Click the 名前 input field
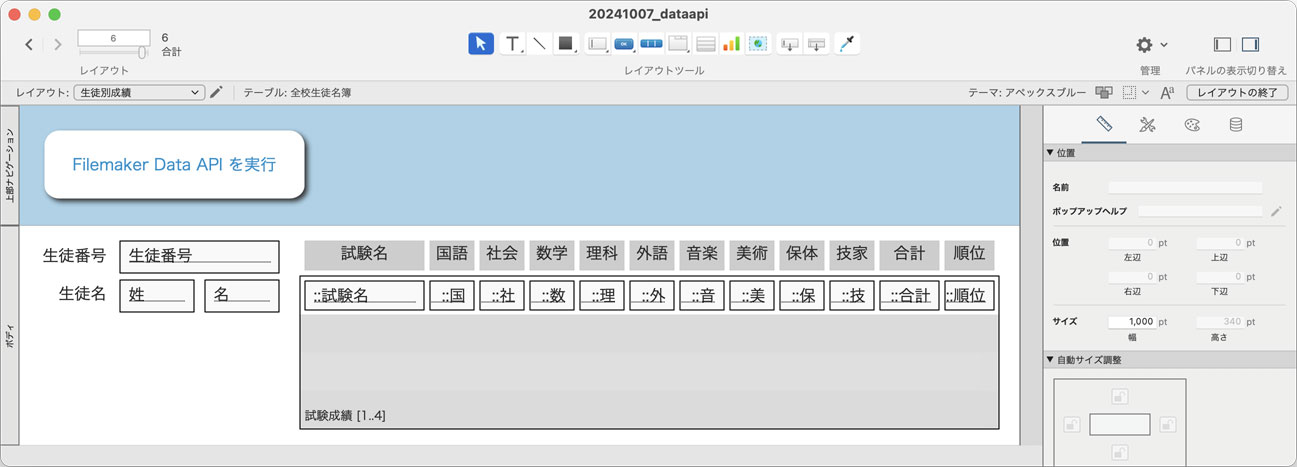Screen dimensions: 1297x467 1185,187
